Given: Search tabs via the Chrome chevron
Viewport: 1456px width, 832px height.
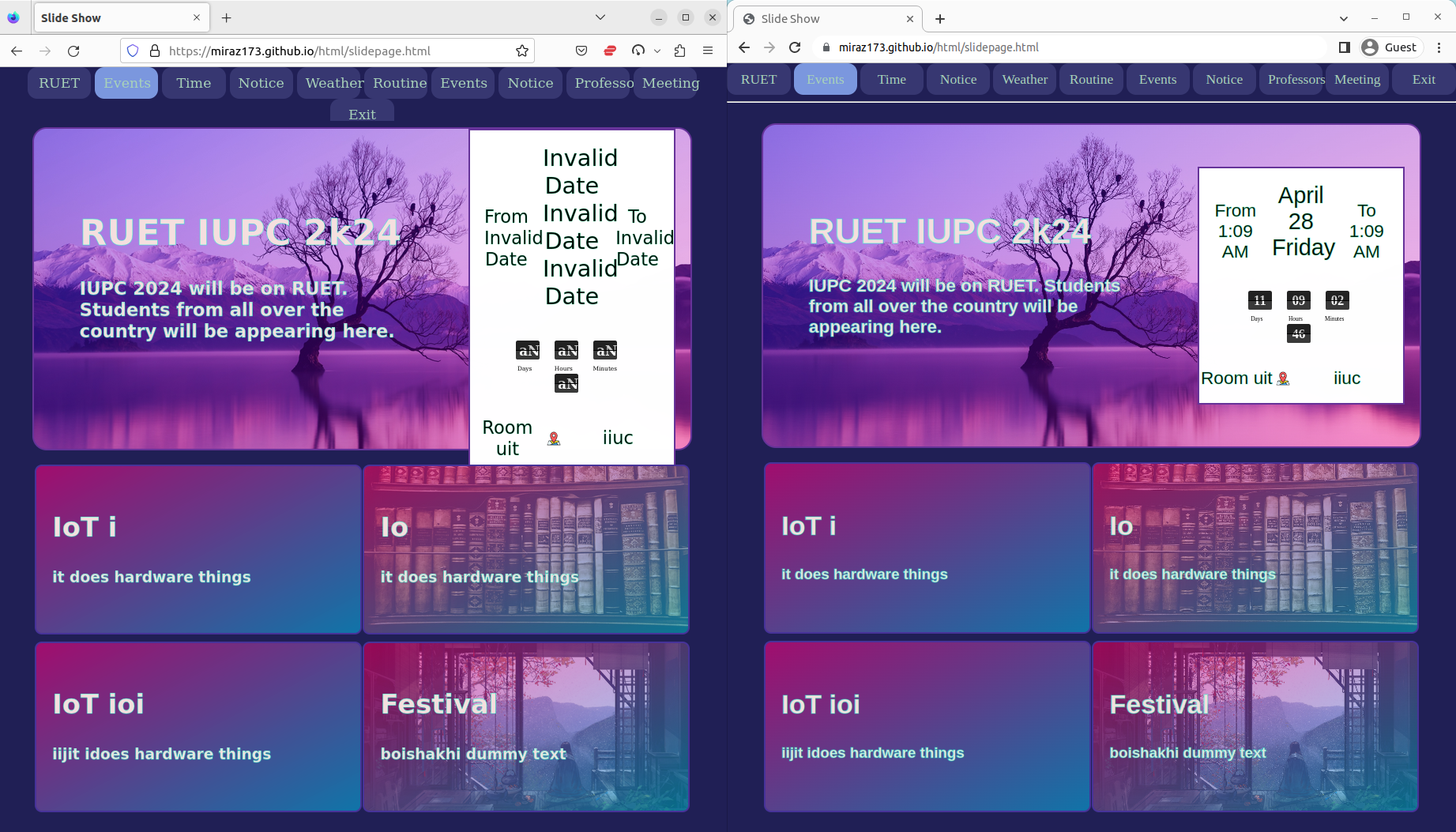Looking at the screenshot, I should tap(1344, 18).
